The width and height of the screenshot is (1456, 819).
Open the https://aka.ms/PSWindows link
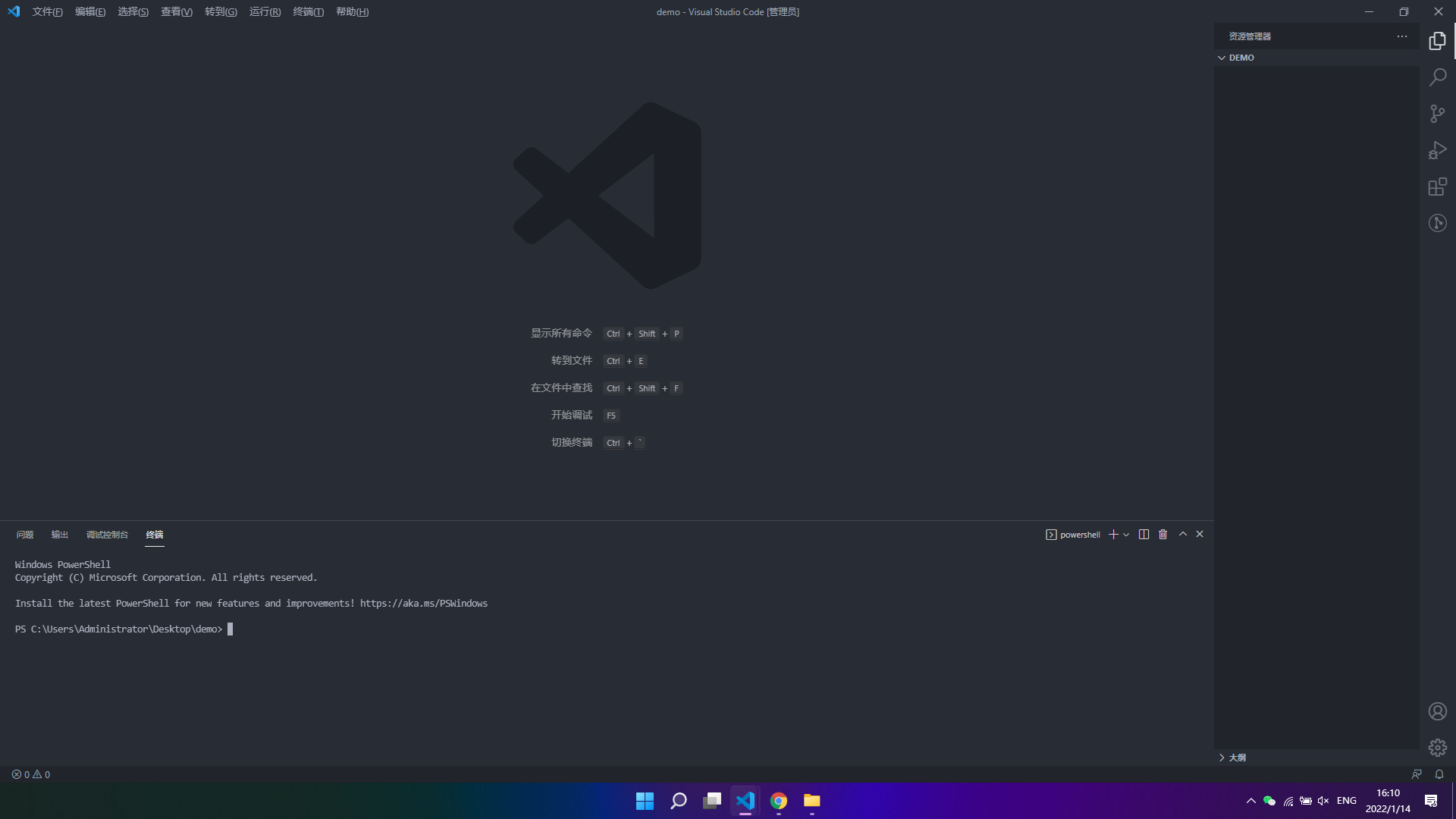424,604
